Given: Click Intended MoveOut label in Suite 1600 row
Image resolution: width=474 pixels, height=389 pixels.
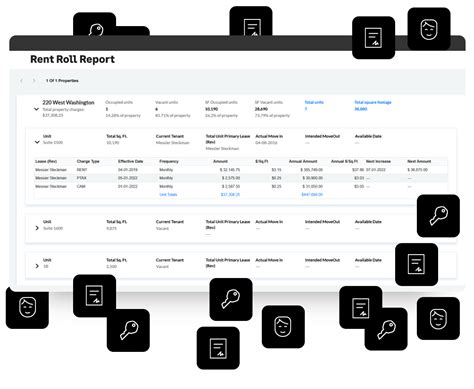Looking at the screenshot, I should coord(322,222).
